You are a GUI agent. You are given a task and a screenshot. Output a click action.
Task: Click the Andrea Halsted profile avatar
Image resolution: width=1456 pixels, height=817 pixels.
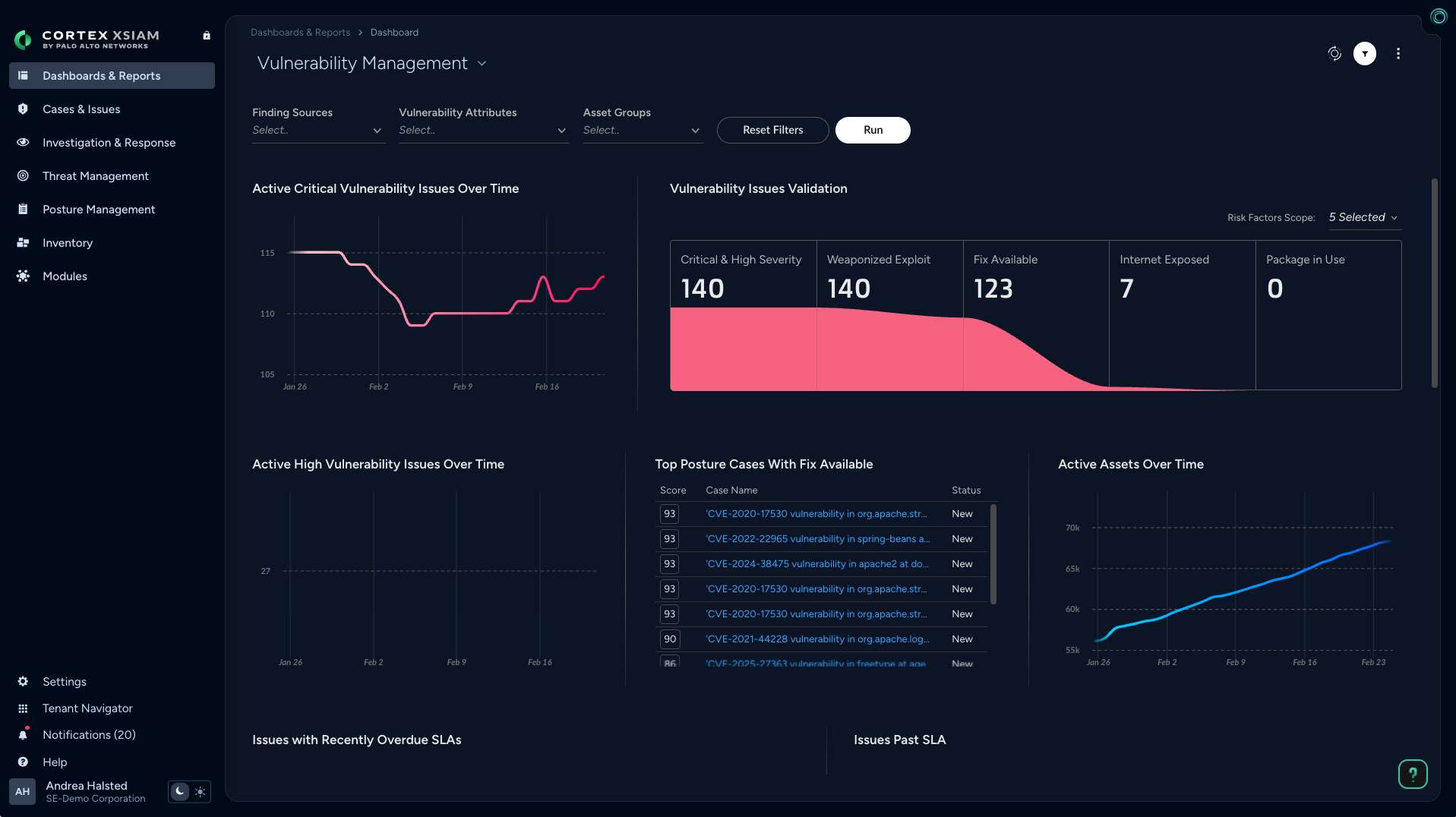tap(22, 792)
